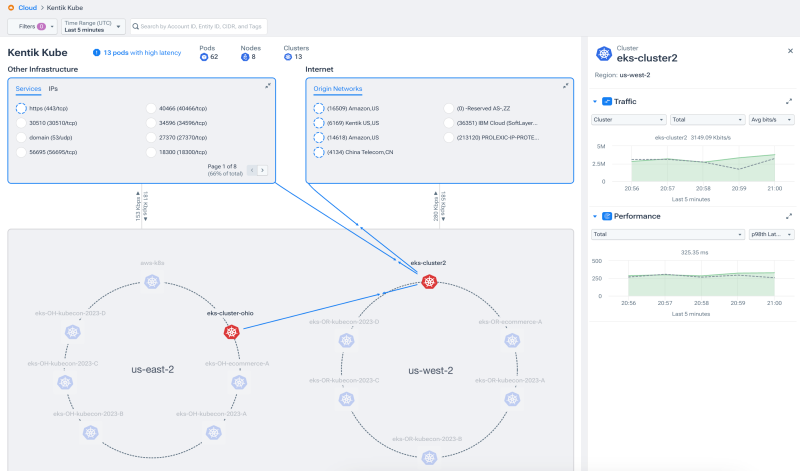Open the Filters dropdown
800x471 pixels.
click(32, 27)
